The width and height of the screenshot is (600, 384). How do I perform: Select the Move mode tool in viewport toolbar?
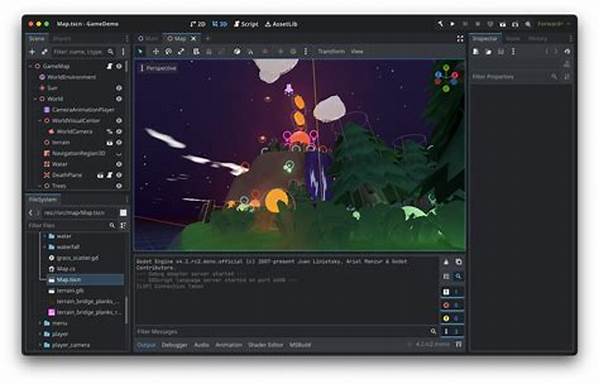[x=156, y=51]
